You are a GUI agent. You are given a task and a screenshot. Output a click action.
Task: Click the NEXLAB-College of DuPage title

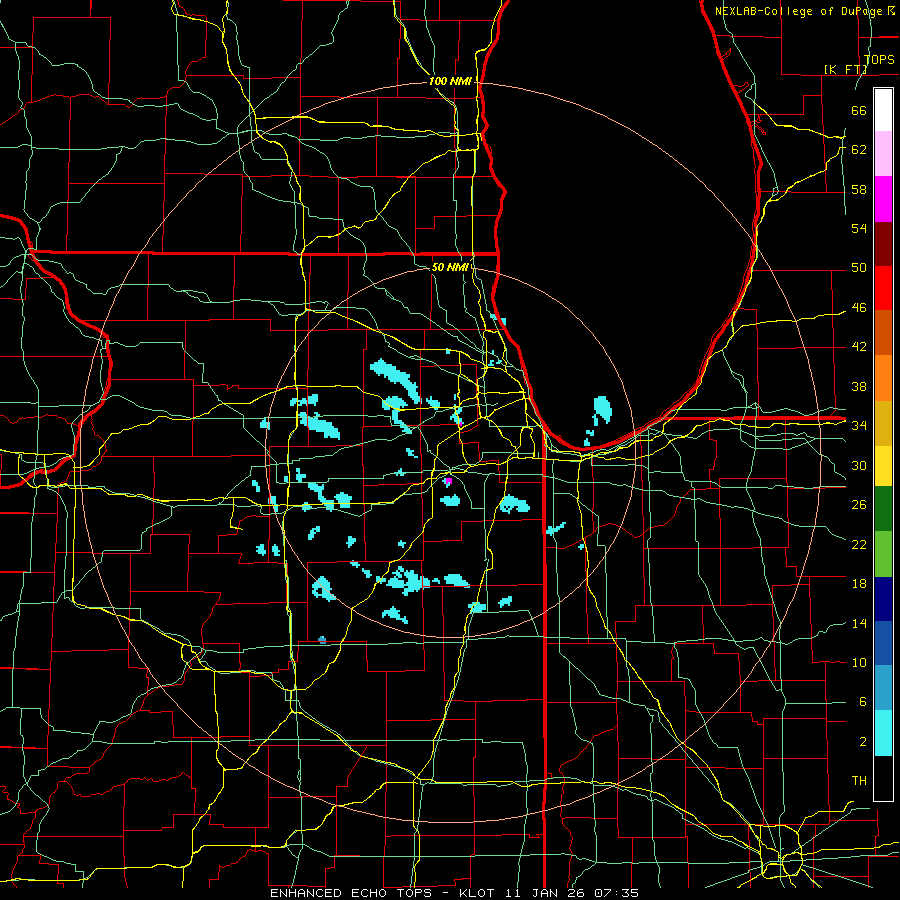[x=800, y=11]
